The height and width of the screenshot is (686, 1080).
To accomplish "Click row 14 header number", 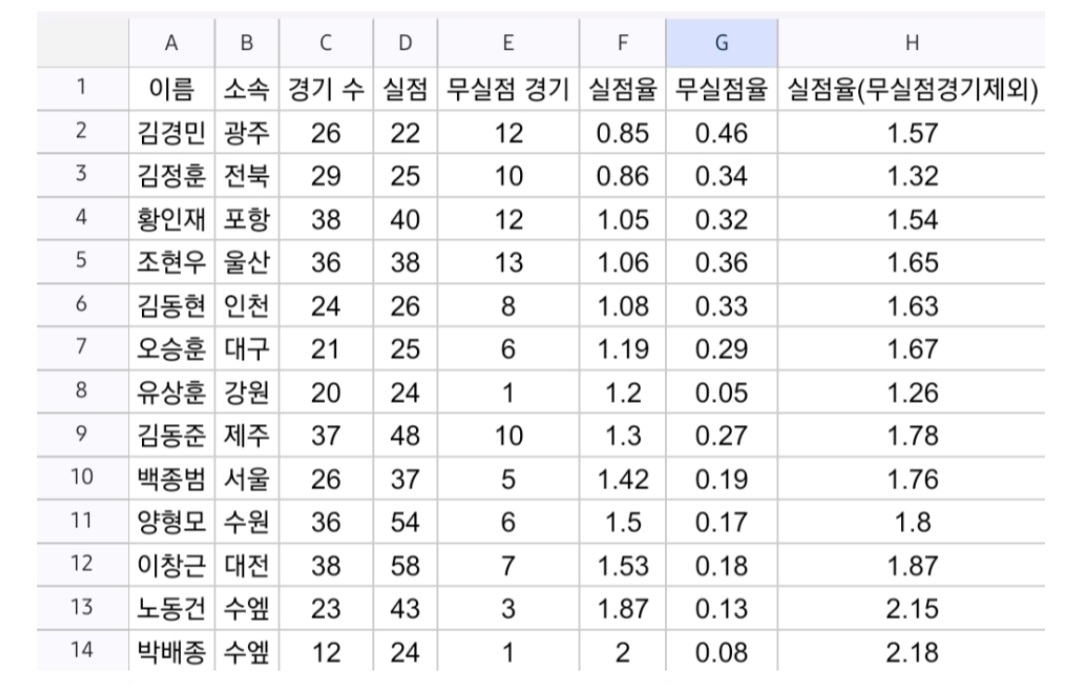I will point(80,652).
